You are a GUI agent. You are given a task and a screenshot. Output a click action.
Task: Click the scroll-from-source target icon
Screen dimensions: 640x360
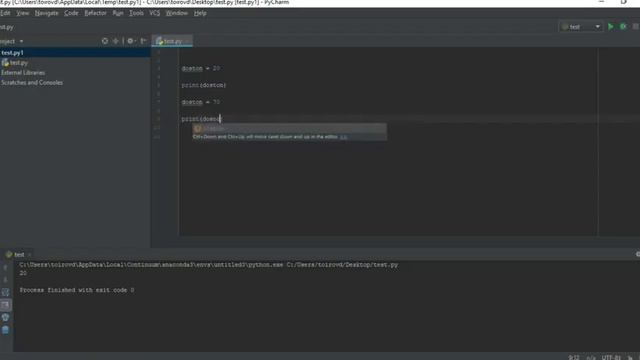click(x=105, y=41)
